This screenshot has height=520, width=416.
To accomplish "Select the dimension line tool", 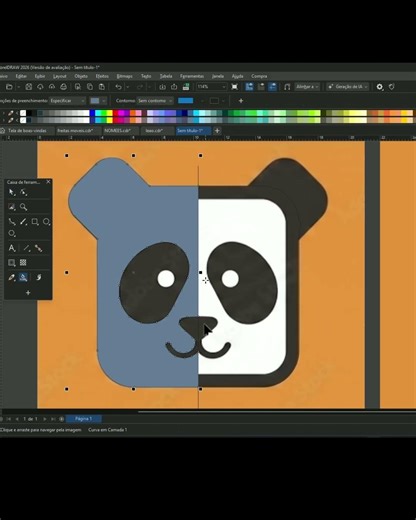I will pyautogui.click(x=27, y=248).
